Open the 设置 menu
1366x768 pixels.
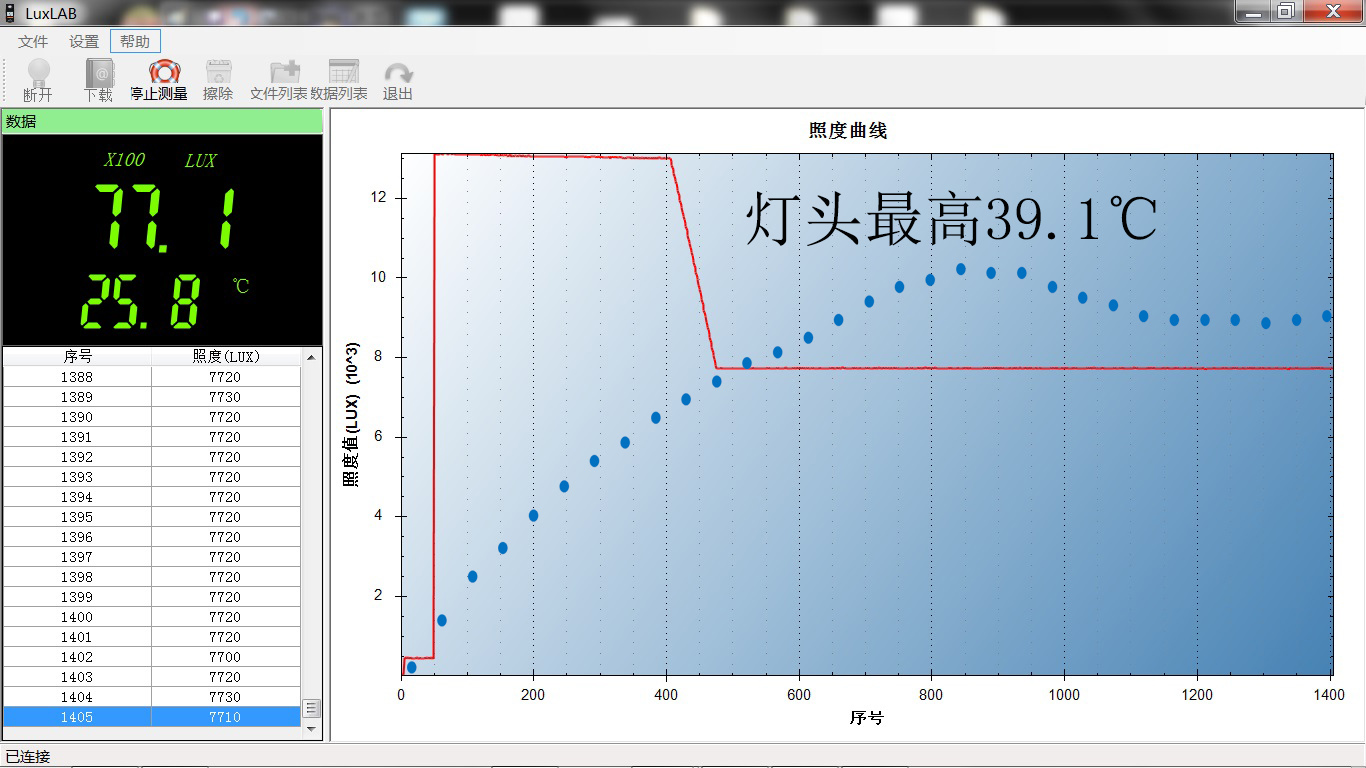click(x=84, y=42)
